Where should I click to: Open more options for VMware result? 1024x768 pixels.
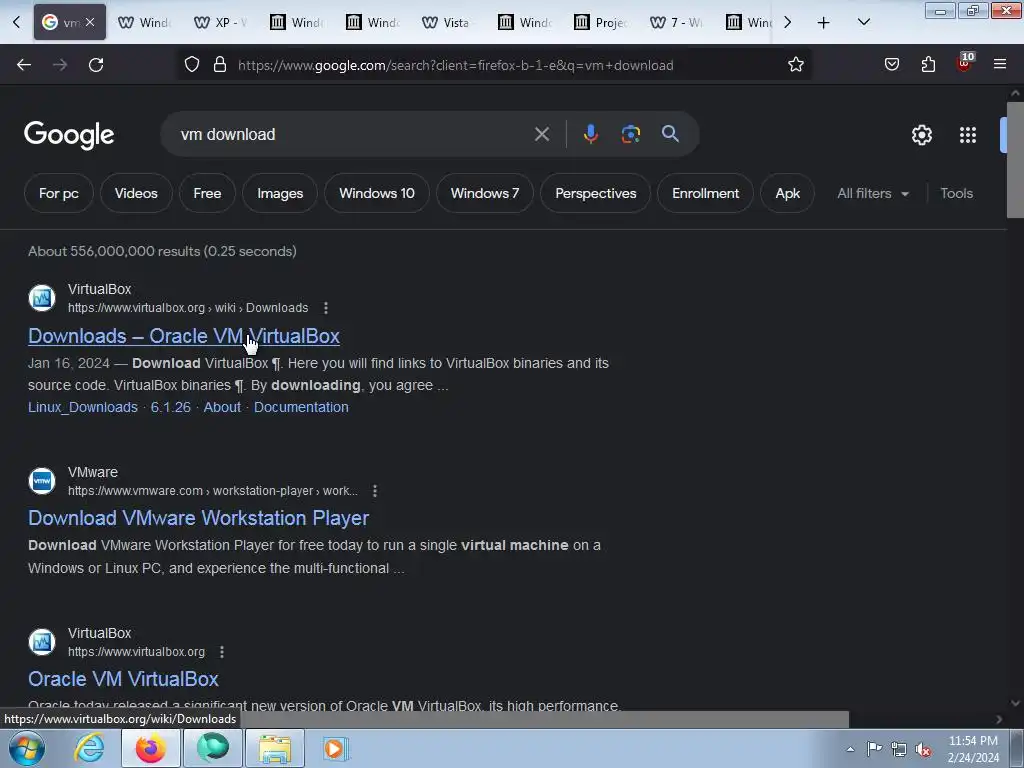[x=375, y=490]
